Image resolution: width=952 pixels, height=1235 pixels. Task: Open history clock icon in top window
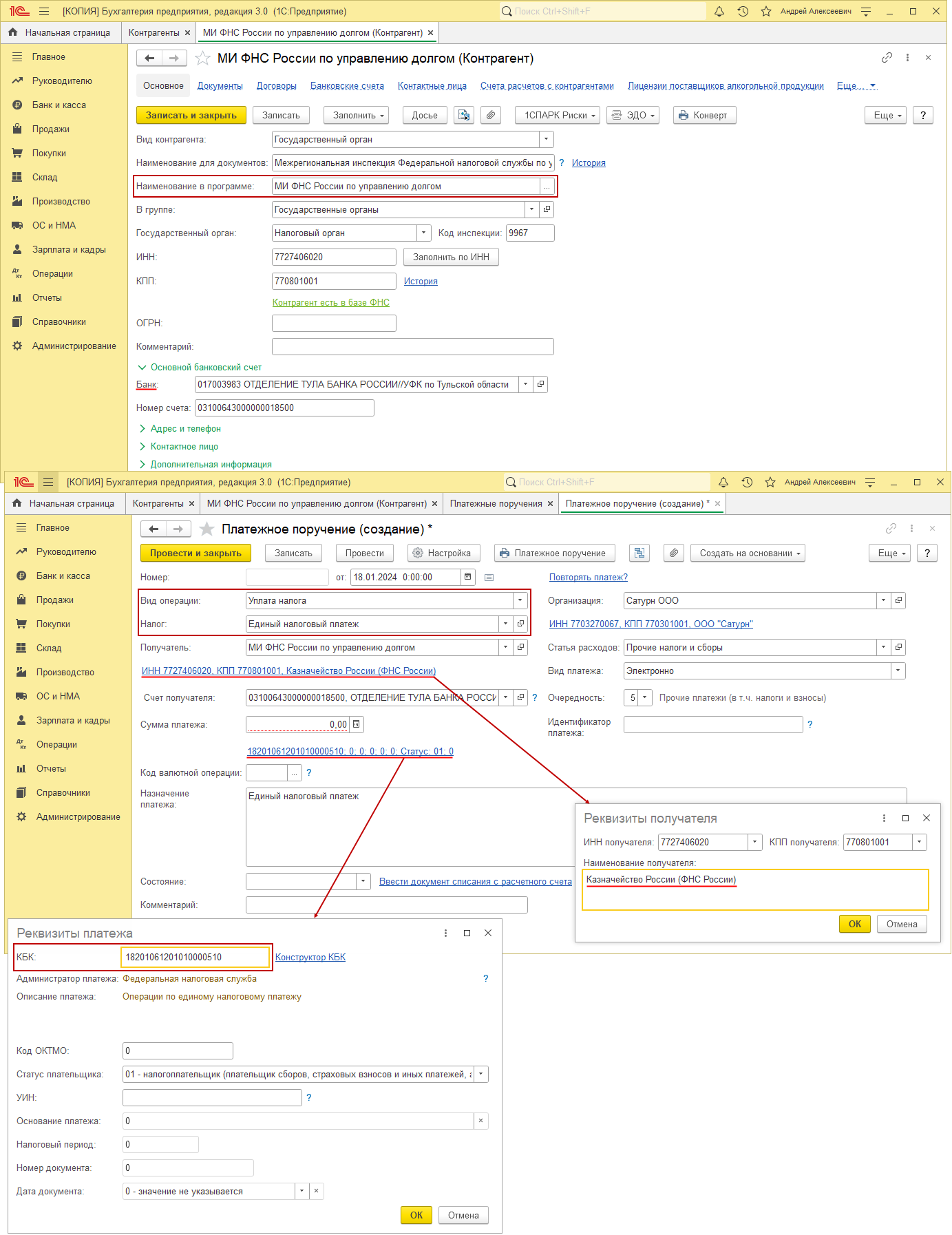[x=743, y=12]
